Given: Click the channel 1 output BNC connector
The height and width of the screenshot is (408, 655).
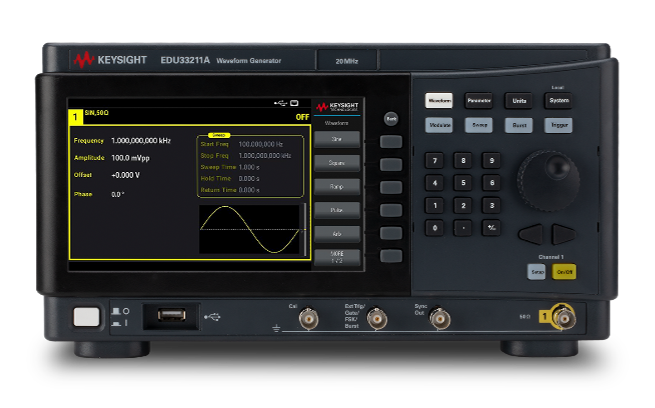Looking at the screenshot, I should click(x=564, y=317).
